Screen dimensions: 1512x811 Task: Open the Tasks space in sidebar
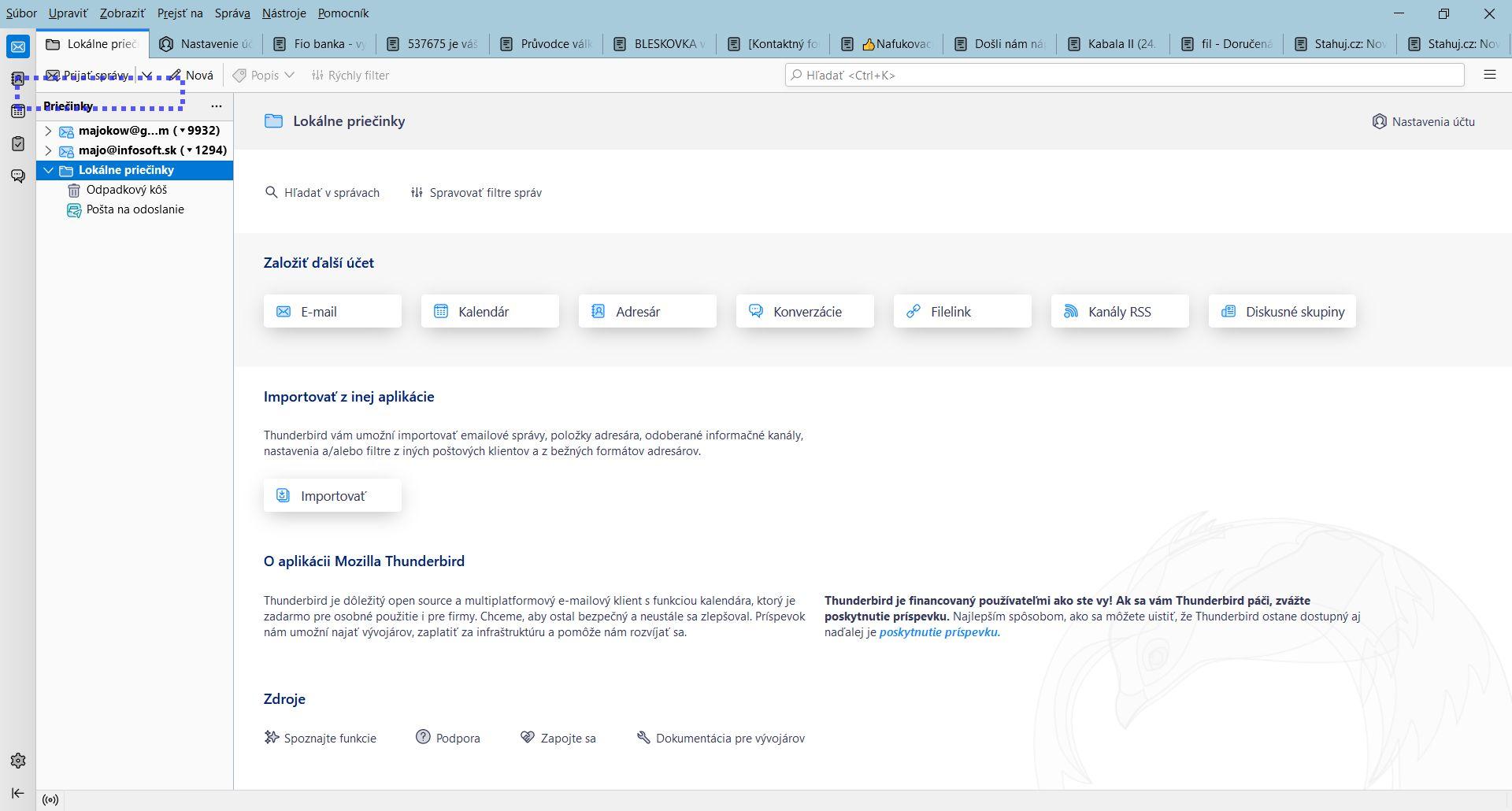click(18, 143)
